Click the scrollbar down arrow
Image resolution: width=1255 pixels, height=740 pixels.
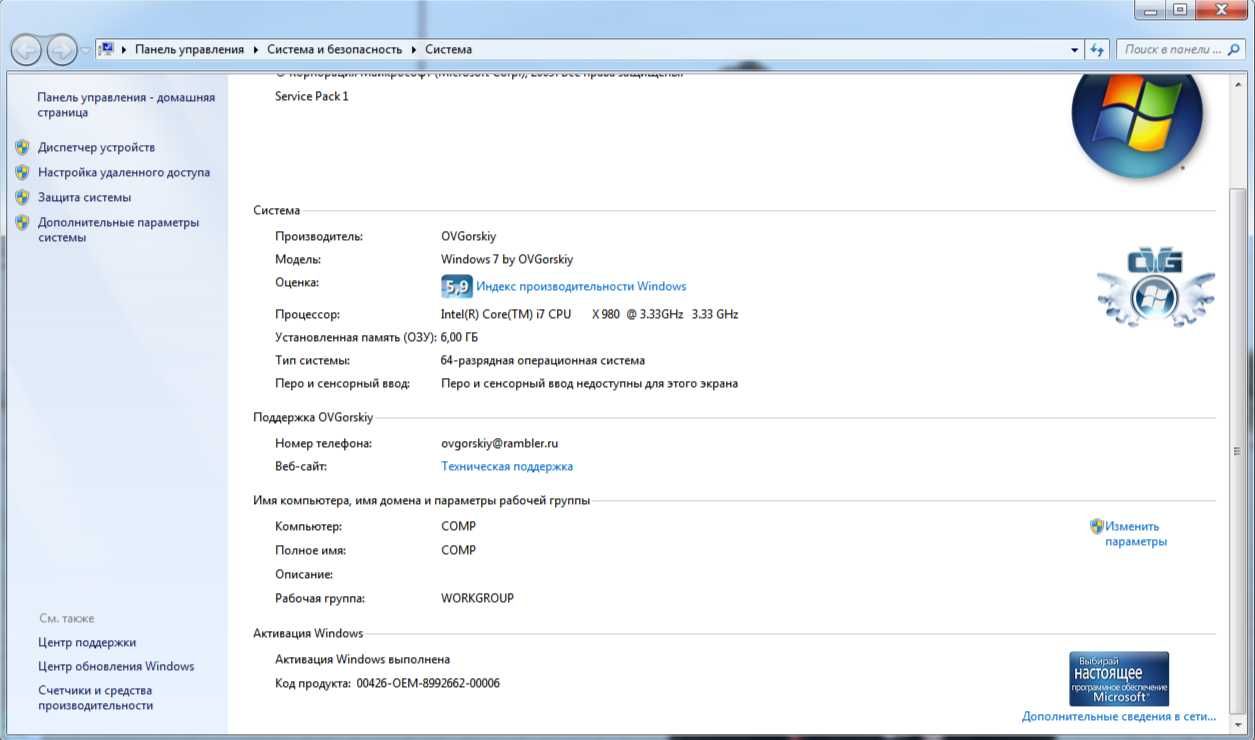pyautogui.click(x=1238, y=724)
